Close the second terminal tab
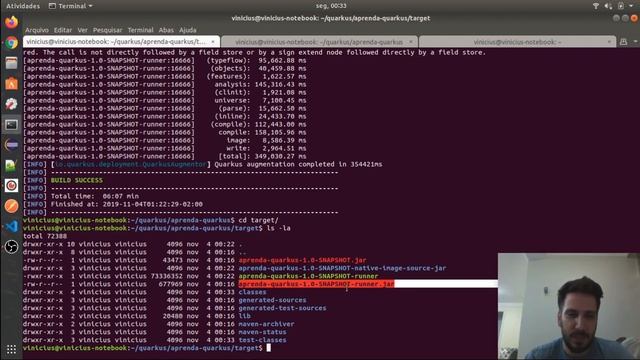 pyautogui.click(x=411, y=42)
